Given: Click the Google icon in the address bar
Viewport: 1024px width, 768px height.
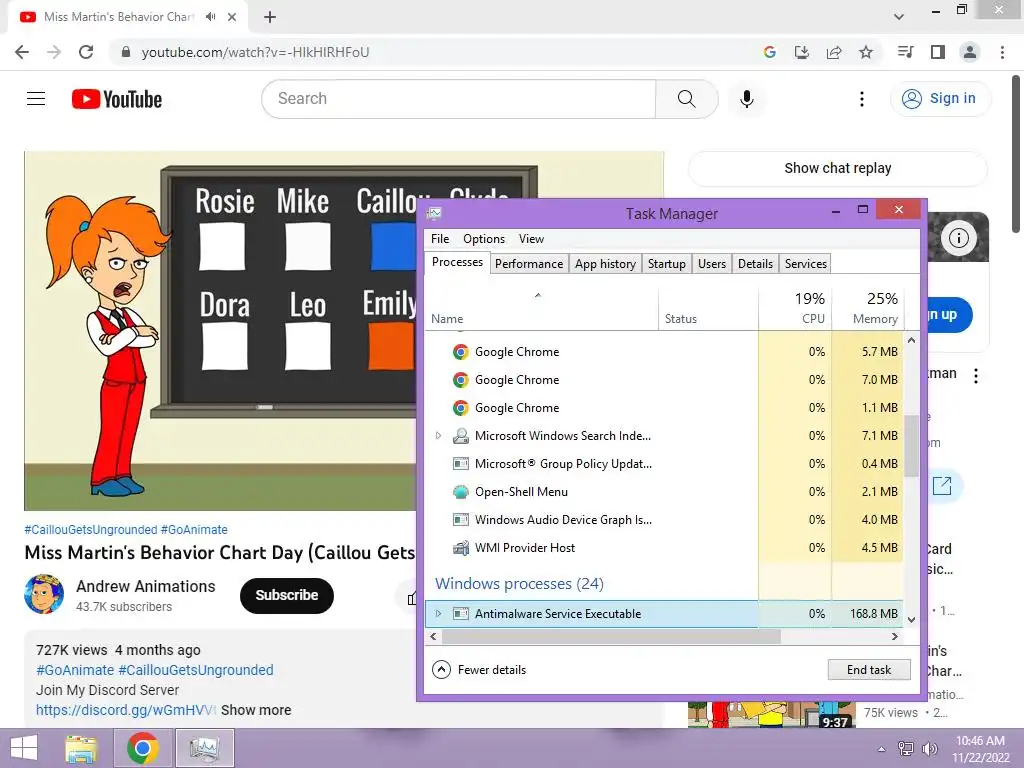Looking at the screenshot, I should click(x=770, y=52).
